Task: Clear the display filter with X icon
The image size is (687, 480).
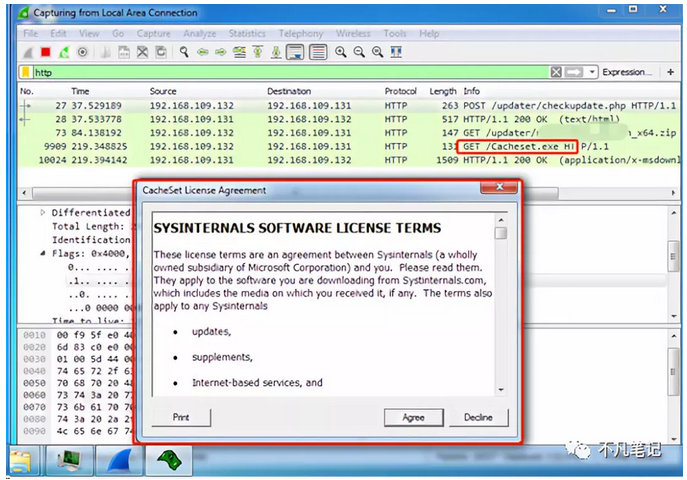Action: [556, 72]
